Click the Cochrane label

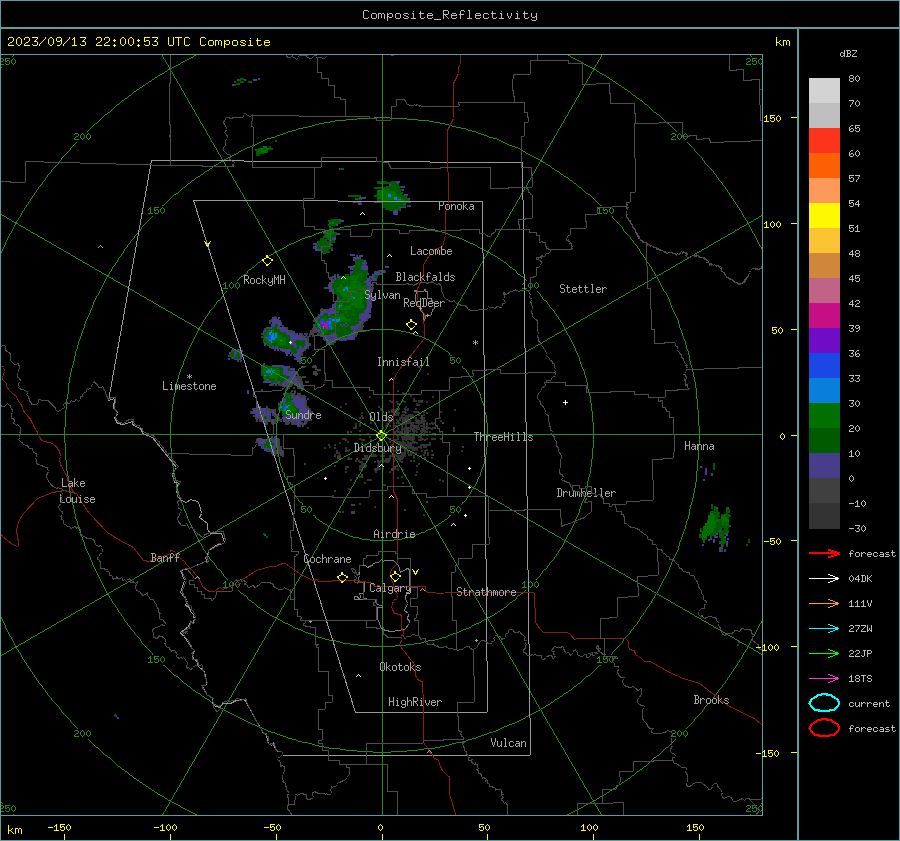[327, 559]
